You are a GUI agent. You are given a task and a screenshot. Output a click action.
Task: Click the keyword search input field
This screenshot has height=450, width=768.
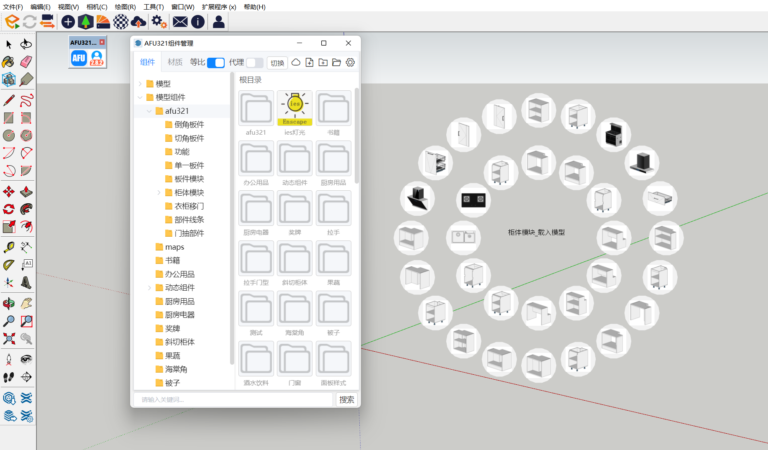click(233, 399)
